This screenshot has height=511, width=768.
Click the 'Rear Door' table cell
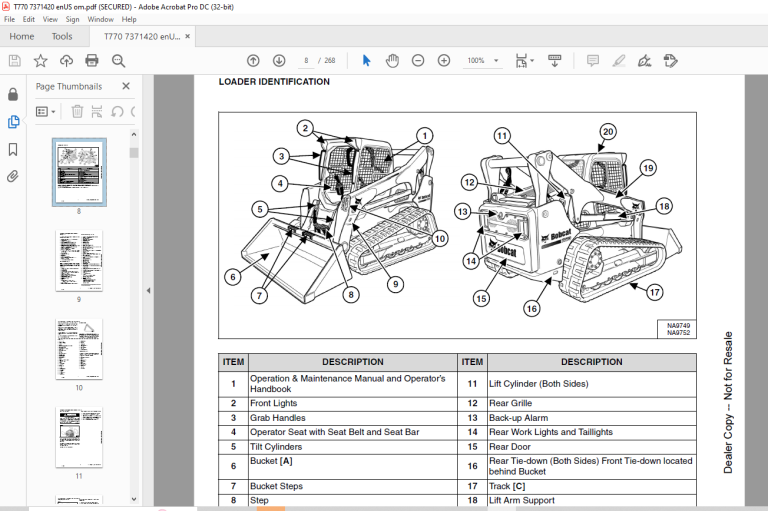(x=592, y=447)
